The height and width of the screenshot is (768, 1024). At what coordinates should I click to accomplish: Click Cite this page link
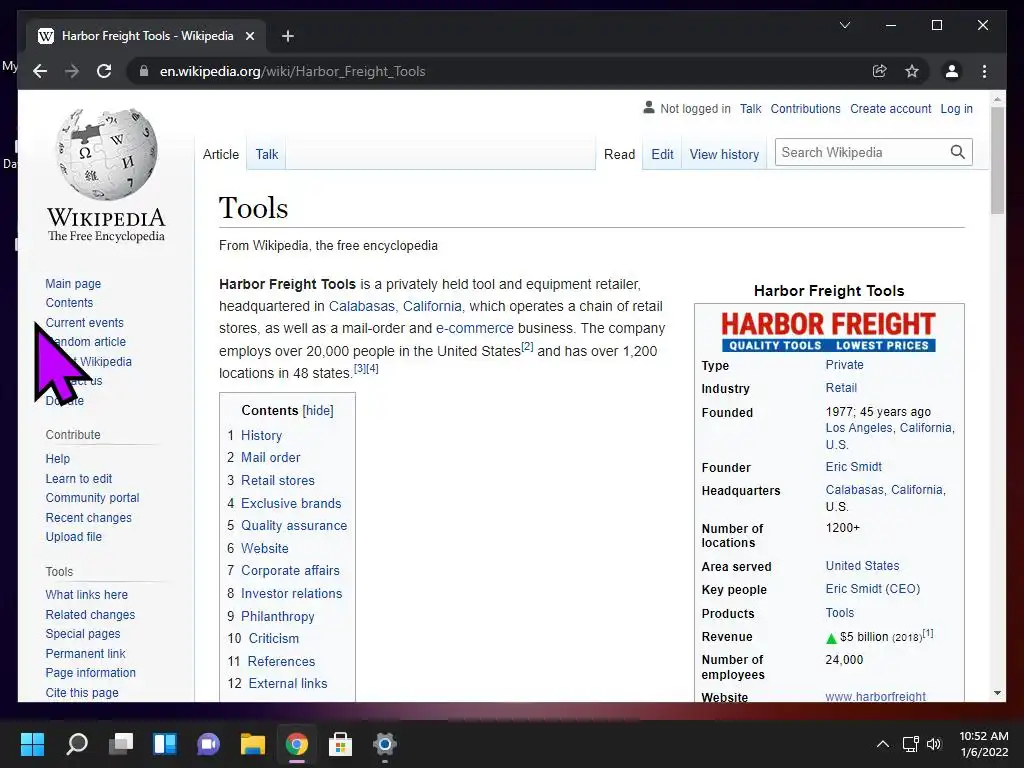coord(82,692)
